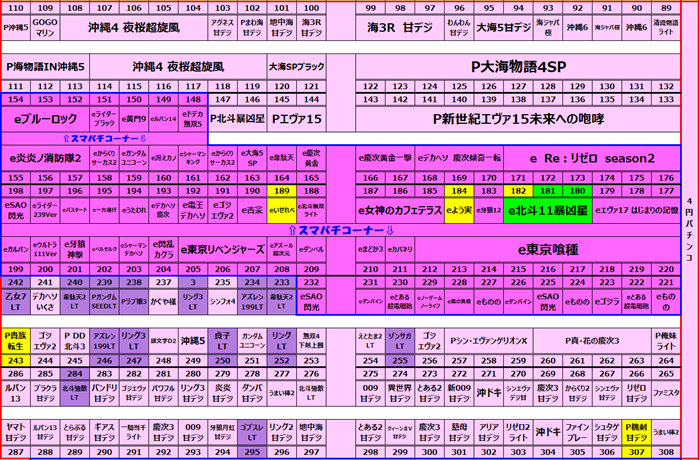Select yellow machine number 243
700x460 pixels.
click(x=16, y=360)
